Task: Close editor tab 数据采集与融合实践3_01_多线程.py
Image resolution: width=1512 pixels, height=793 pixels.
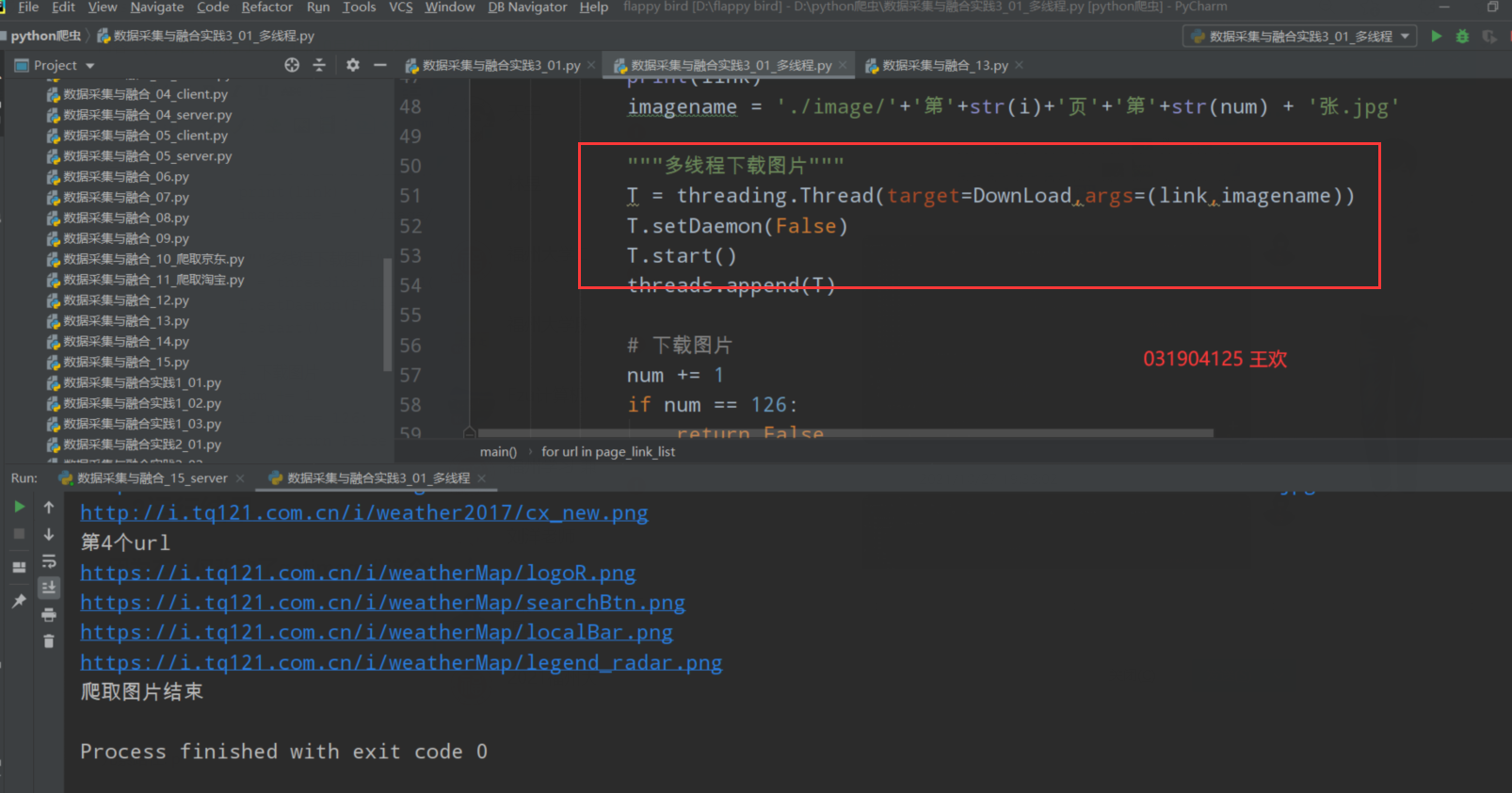Action: (843, 65)
